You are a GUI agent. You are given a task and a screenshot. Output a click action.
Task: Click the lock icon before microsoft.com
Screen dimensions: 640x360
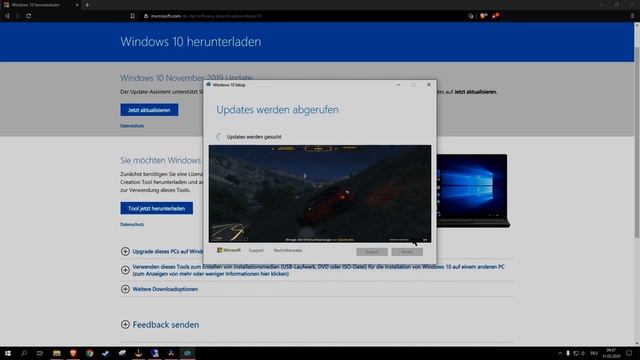tap(146, 16)
